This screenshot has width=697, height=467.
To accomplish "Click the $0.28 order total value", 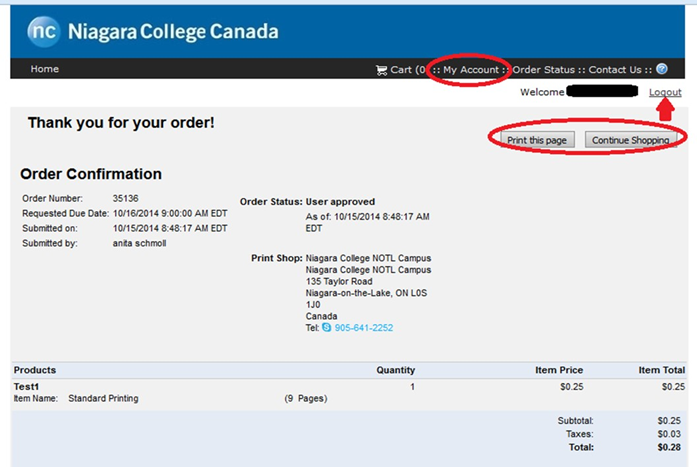I will pyautogui.click(x=671, y=447).
